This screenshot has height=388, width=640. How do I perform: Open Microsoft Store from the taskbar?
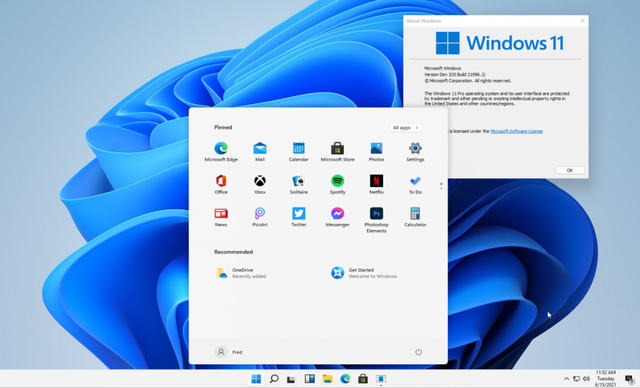point(363,379)
